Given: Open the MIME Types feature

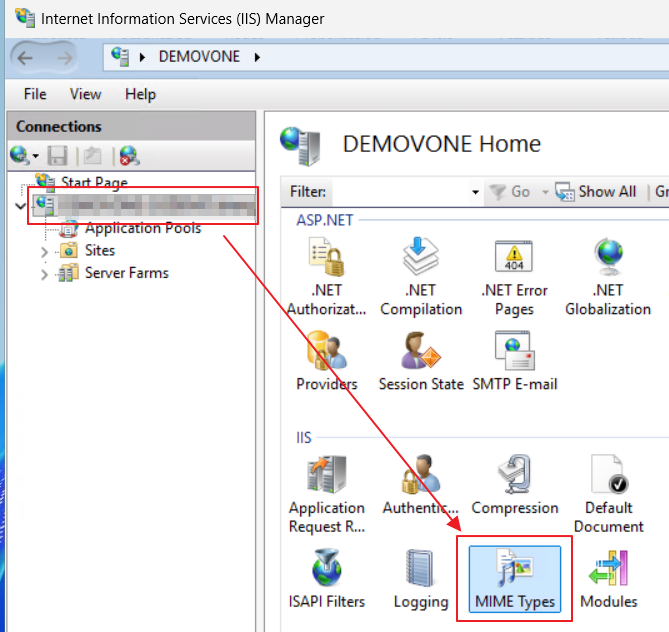Looking at the screenshot, I should point(515,579).
